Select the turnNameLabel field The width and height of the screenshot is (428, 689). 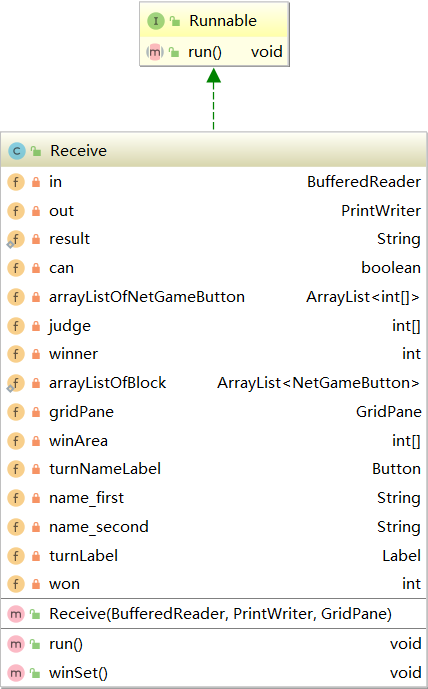click(x=214, y=469)
